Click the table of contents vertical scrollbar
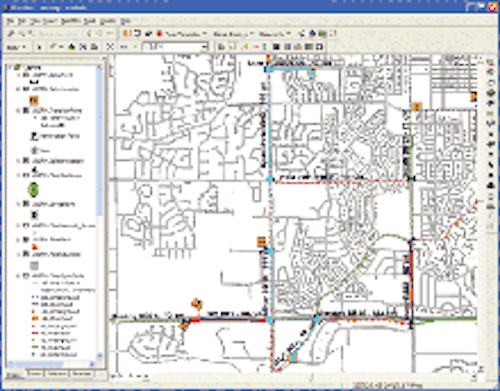Screen dimensions: 500x391 click(x=99, y=210)
